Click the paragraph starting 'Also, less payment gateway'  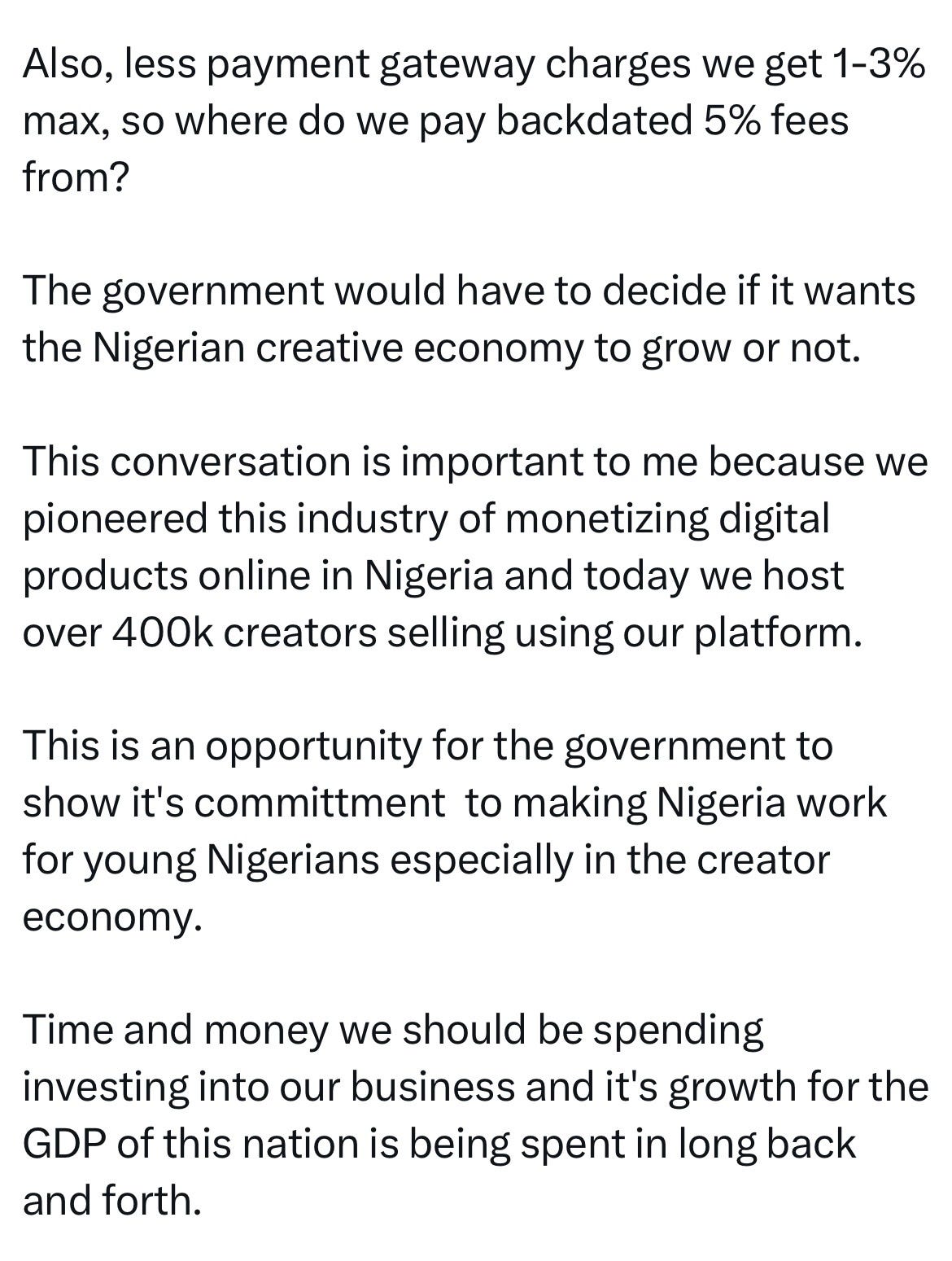click(474, 120)
